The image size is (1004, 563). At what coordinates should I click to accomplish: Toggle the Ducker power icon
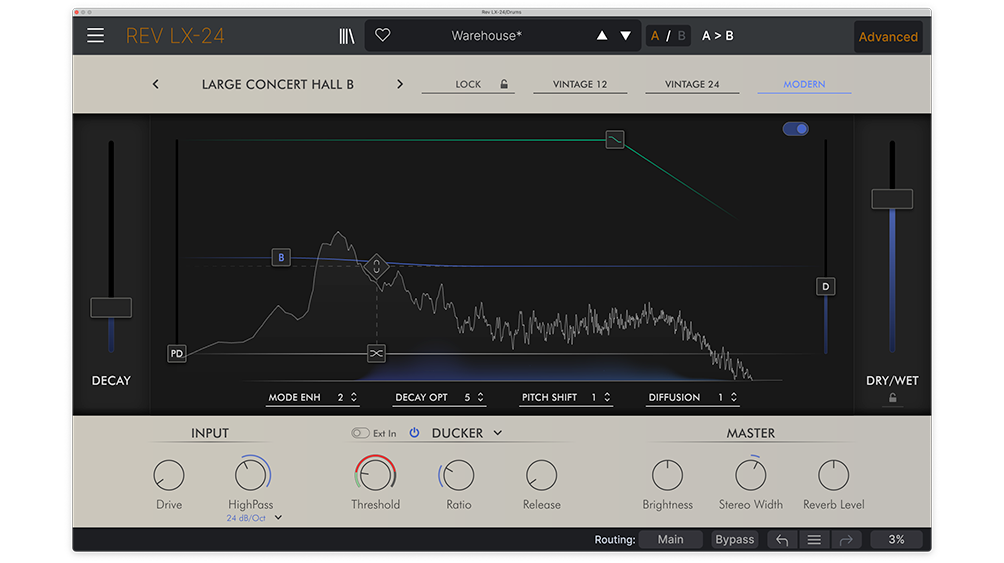click(x=414, y=433)
